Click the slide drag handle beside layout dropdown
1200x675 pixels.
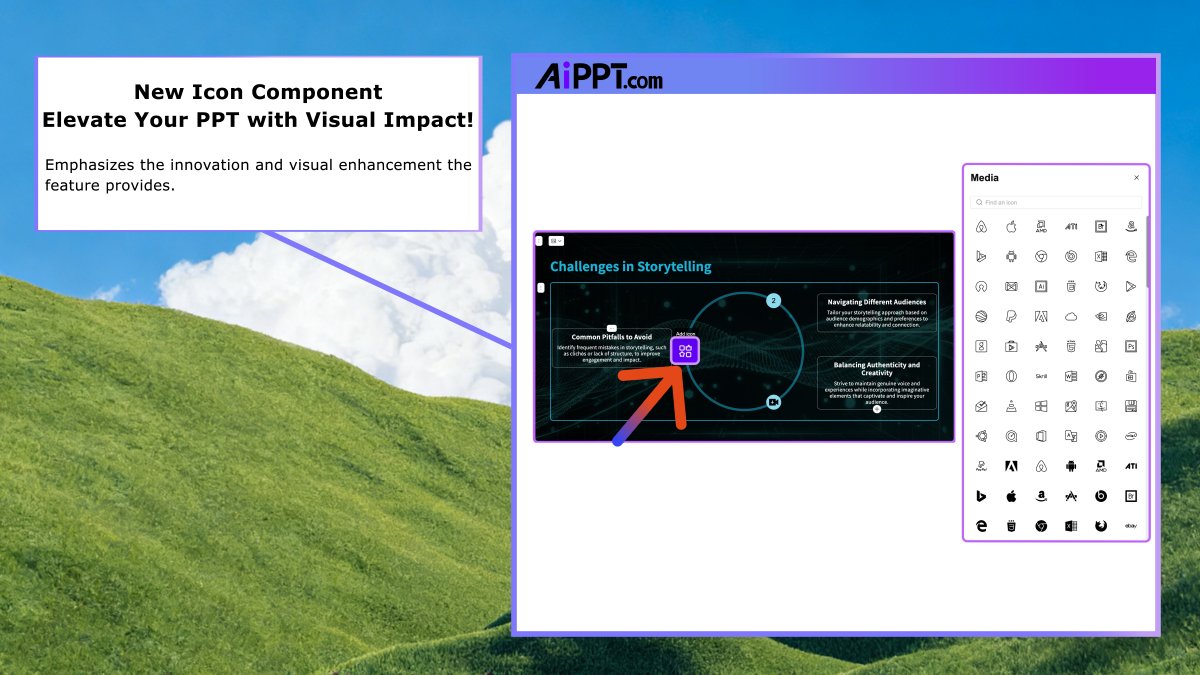tap(540, 241)
